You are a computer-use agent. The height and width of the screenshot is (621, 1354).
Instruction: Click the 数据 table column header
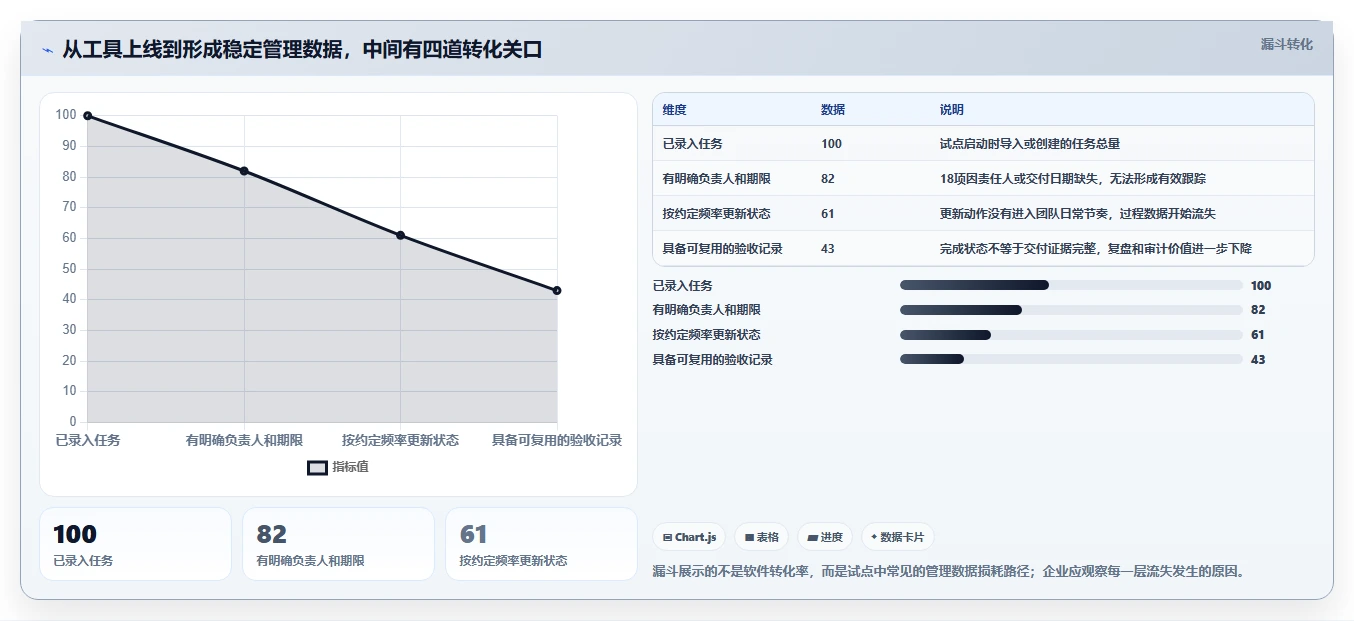point(833,110)
